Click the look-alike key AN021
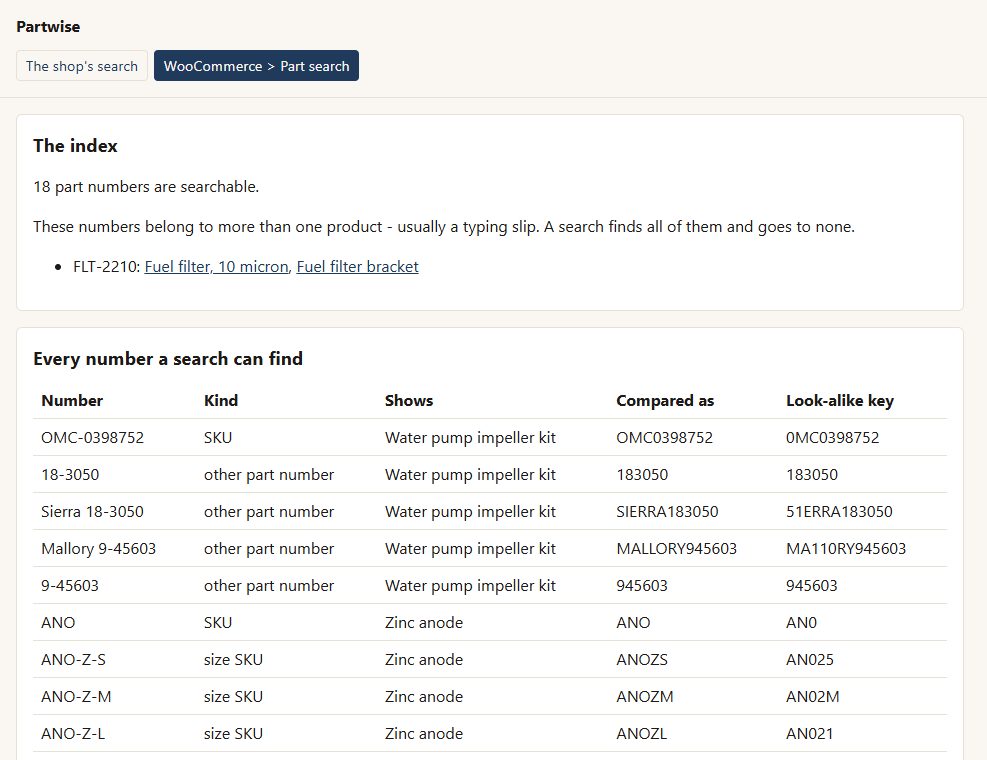Image resolution: width=987 pixels, height=760 pixels. click(x=809, y=734)
